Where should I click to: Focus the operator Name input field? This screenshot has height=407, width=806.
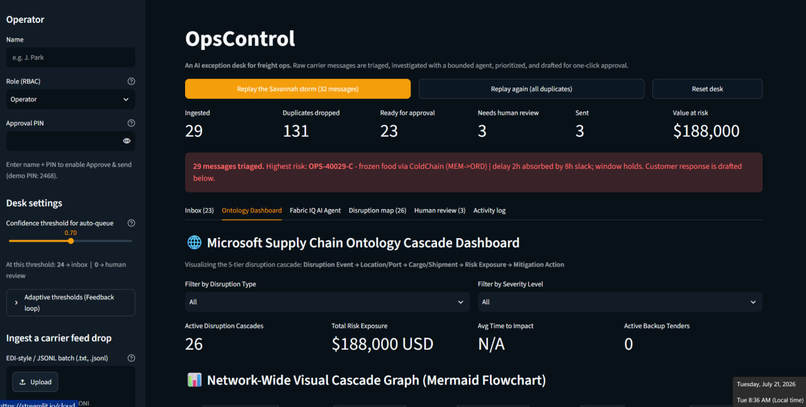tap(70, 58)
